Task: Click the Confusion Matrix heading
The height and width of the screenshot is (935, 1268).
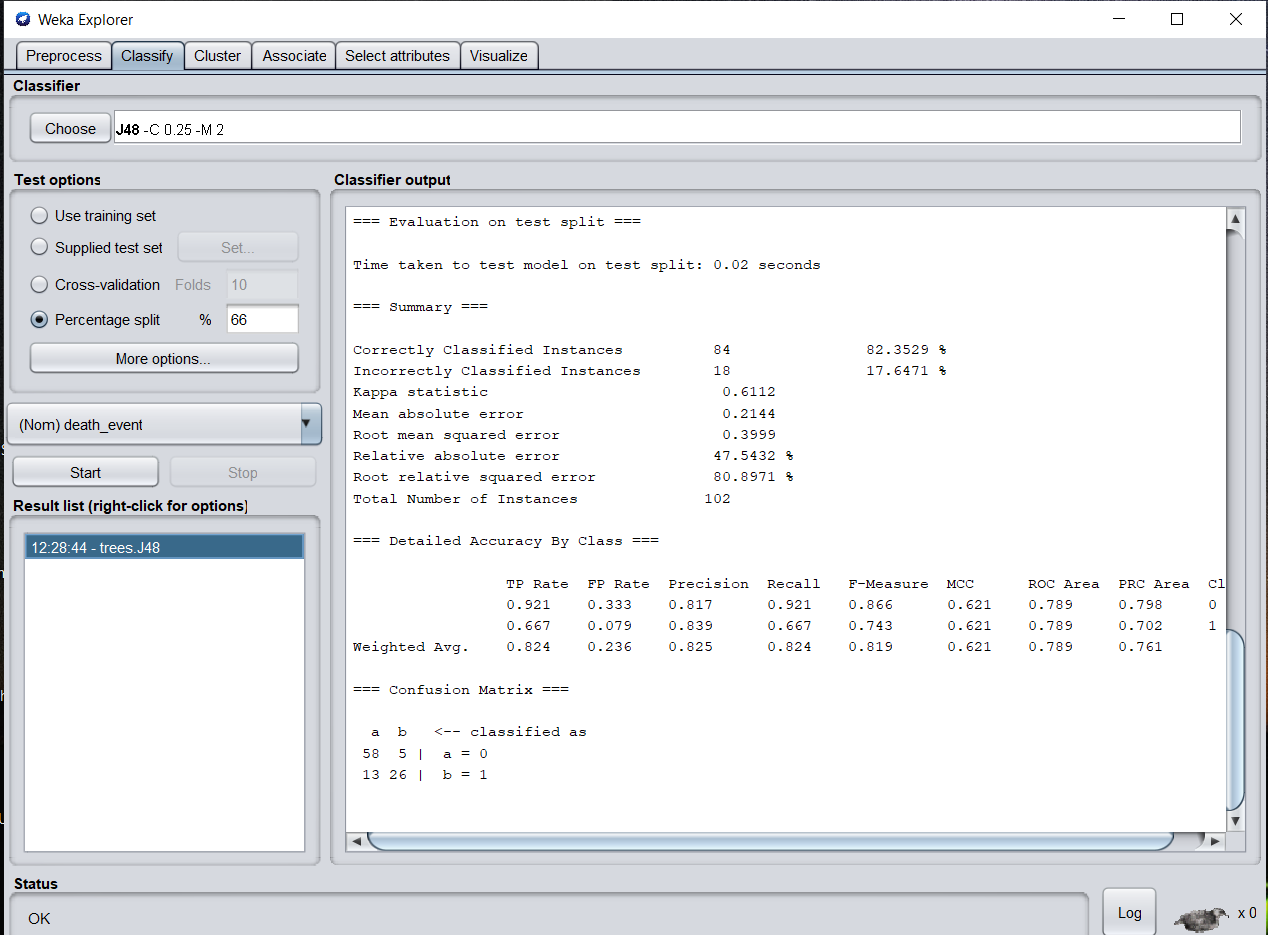Action: click(461, 690)
